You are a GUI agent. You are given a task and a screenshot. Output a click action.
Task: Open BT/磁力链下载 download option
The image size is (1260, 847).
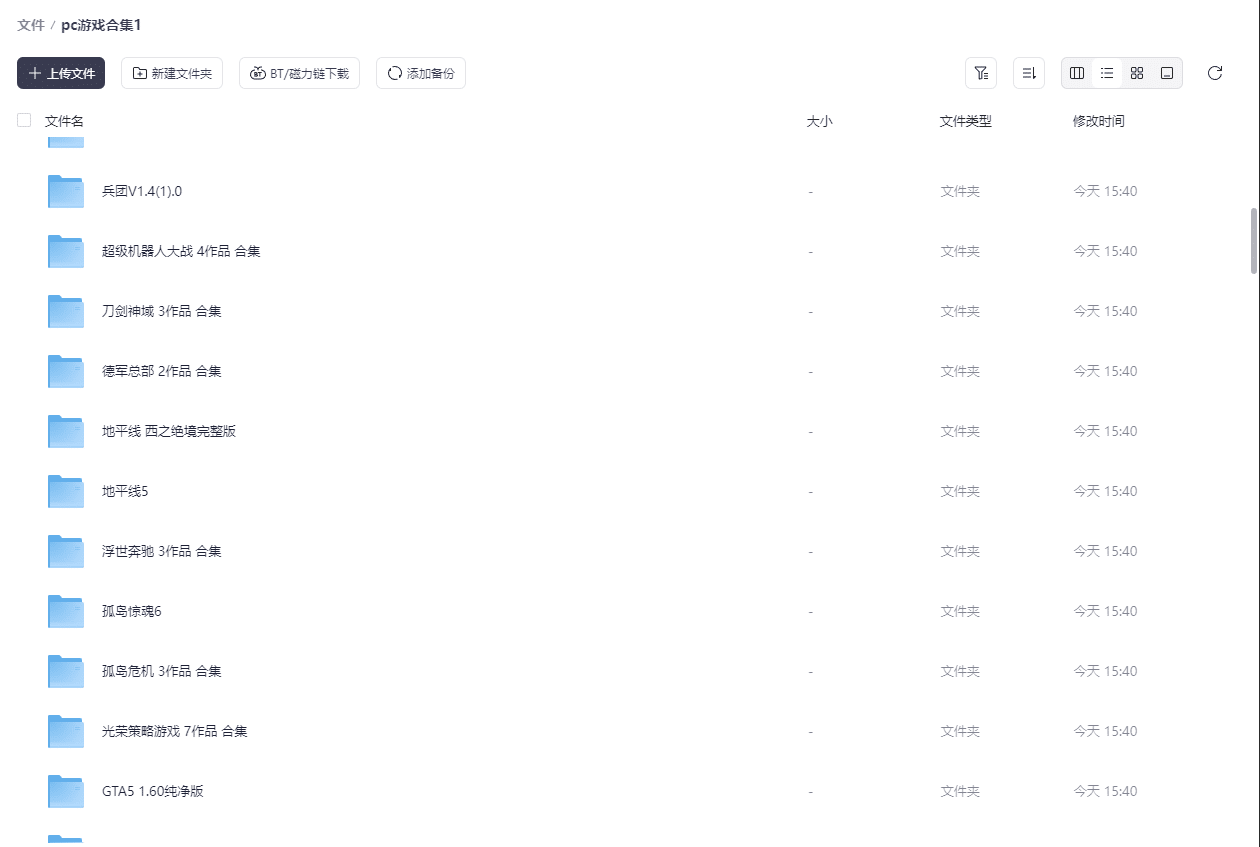(x=299, y=73)
